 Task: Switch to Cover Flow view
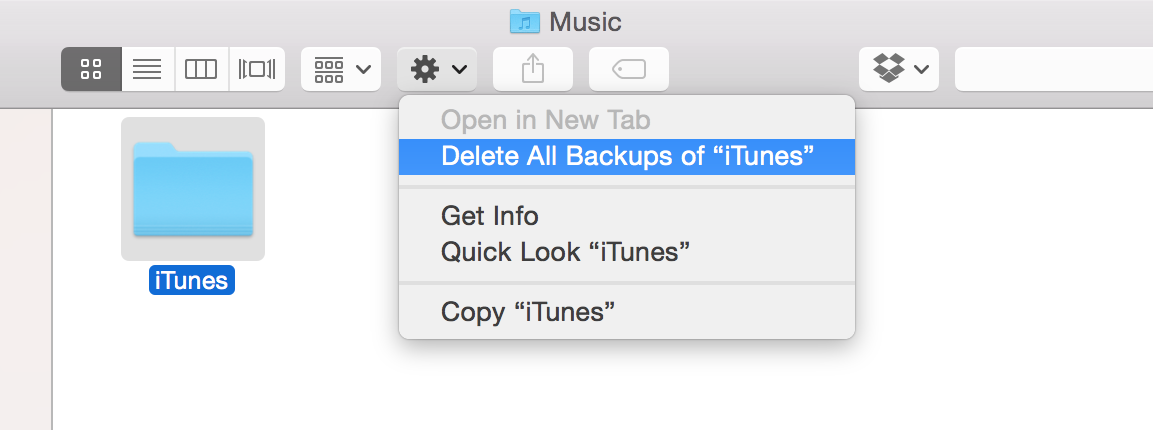(257, 69)
